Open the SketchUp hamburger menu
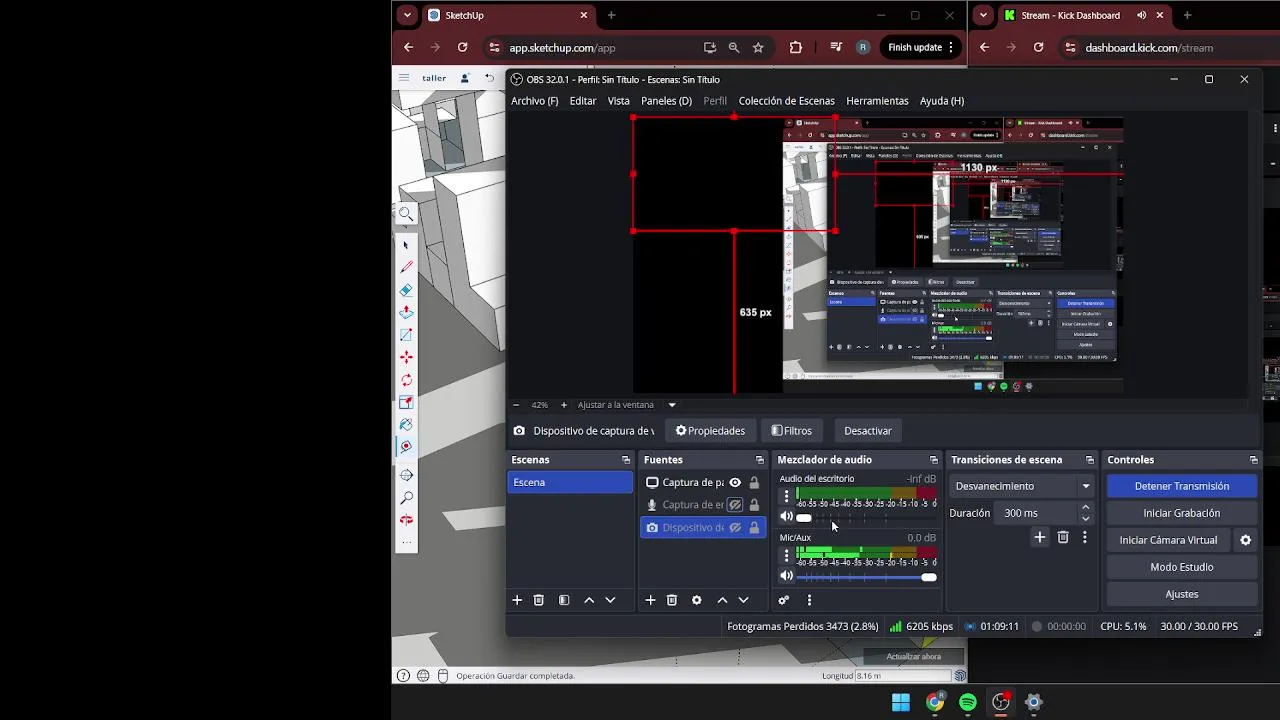This screenshot has width=1280, height=720. (x=403, y=78)
